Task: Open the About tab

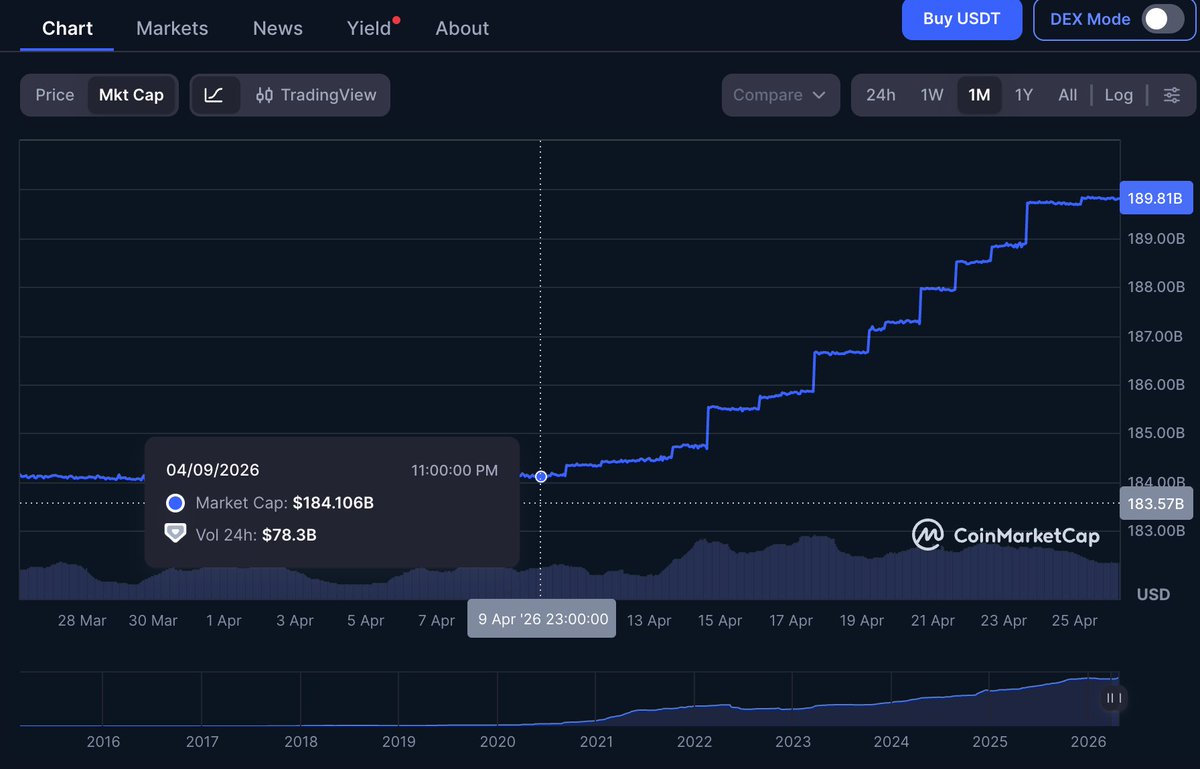Action: click(x=462, y=28)
